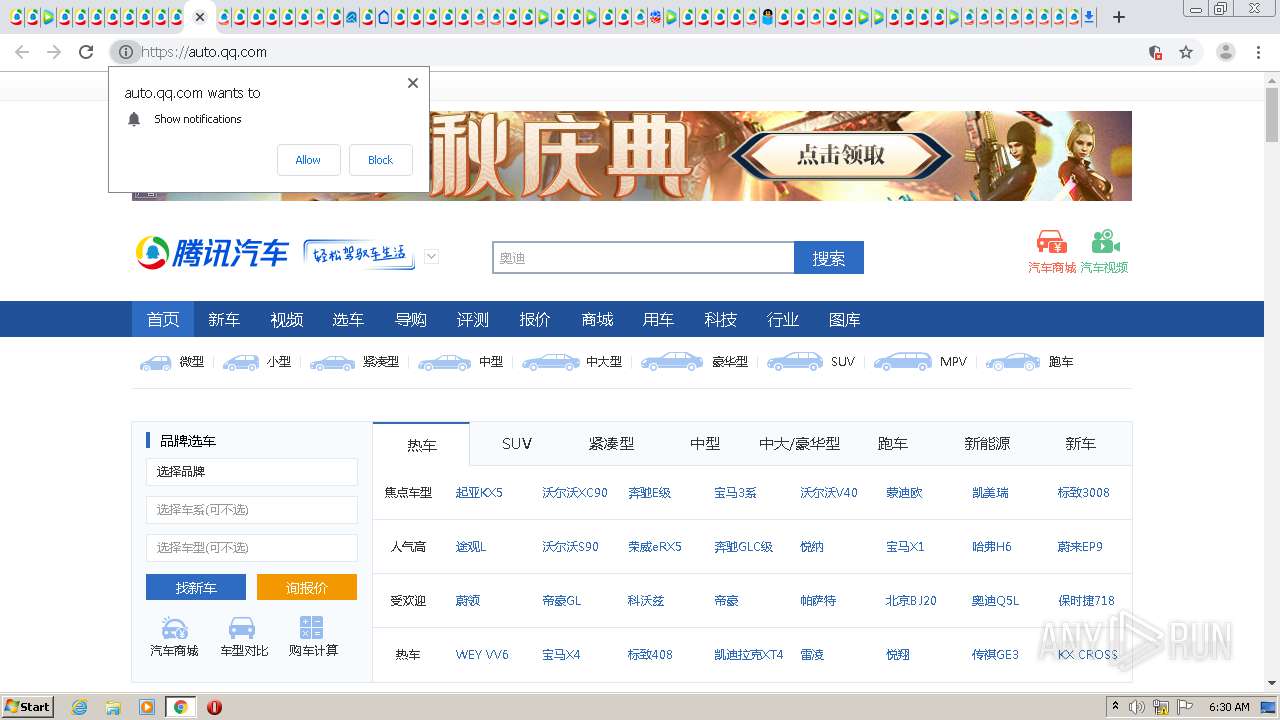Click the blue 搜索 button

828,257
